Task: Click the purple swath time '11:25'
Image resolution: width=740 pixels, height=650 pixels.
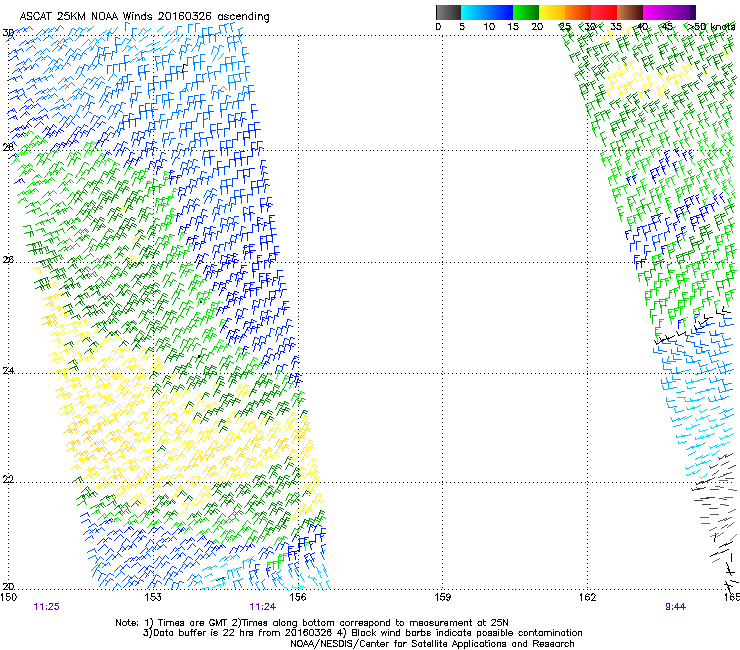Action: point(47,607)
